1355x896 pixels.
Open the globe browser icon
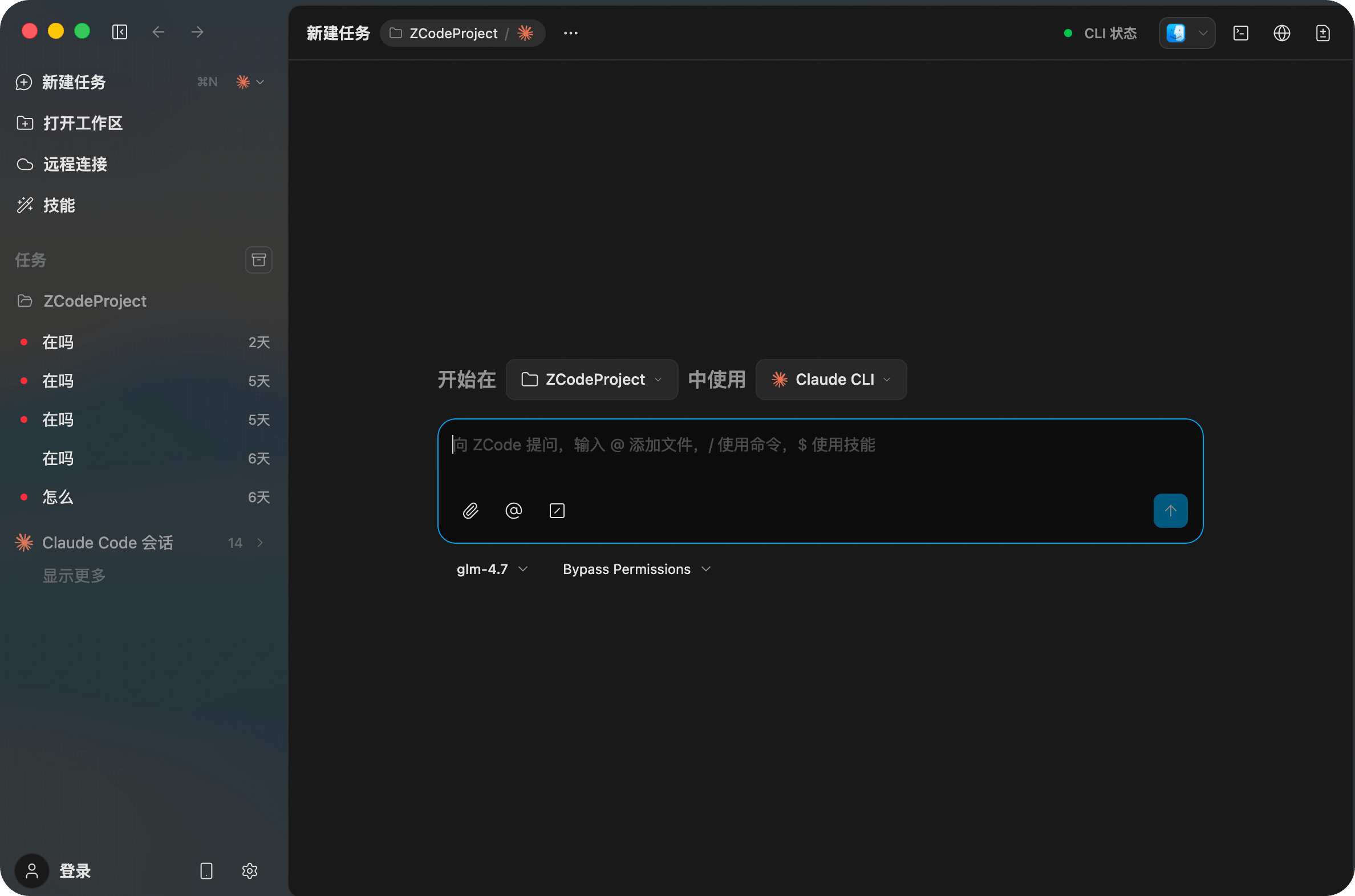coord(1282,33)
